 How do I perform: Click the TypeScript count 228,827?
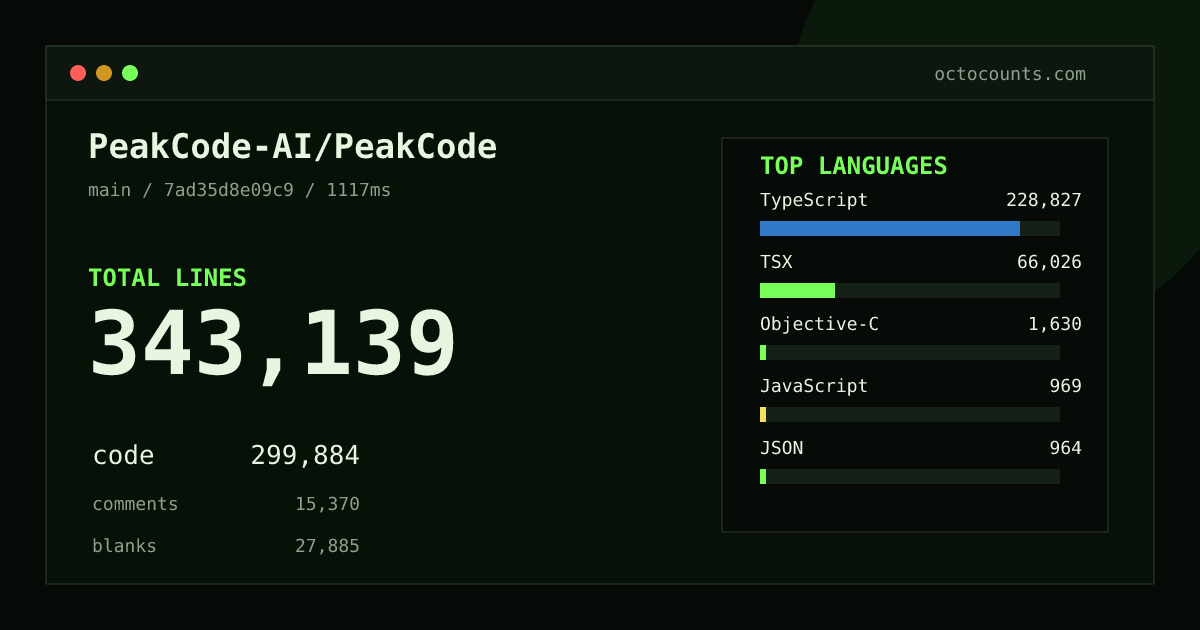tap(1044, 200)
